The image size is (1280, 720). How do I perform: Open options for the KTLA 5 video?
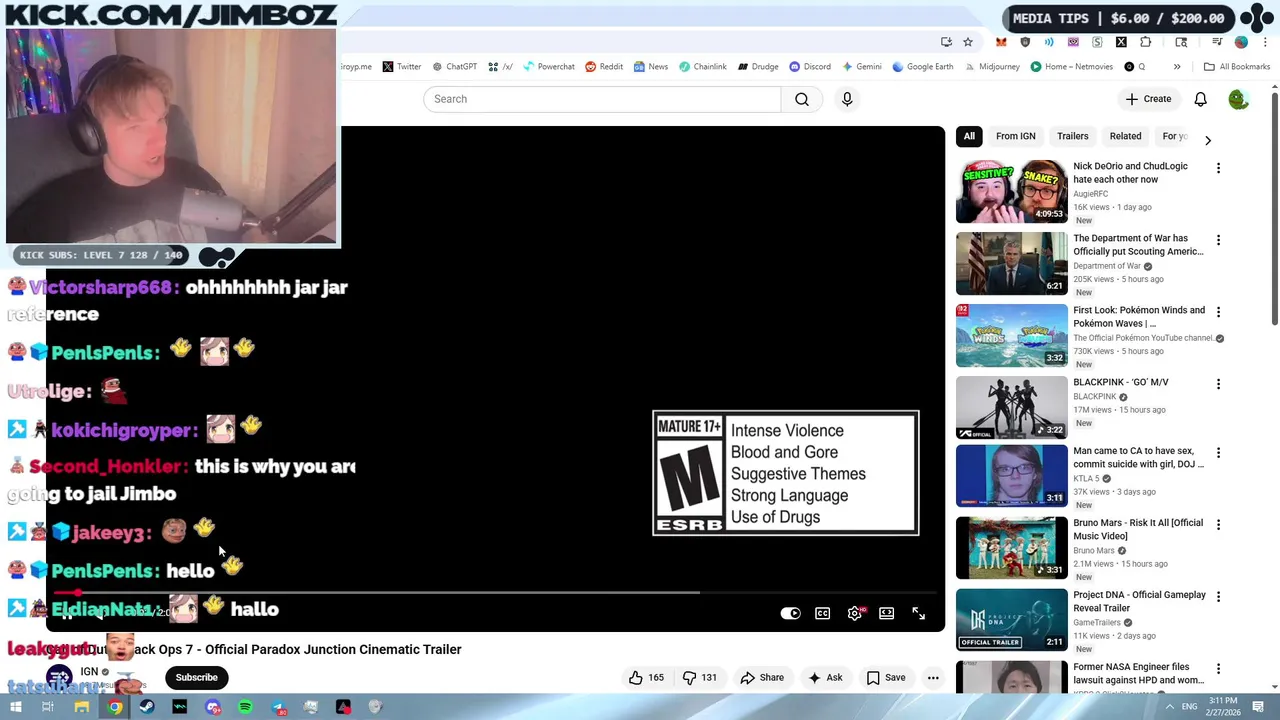[1218, 453]
